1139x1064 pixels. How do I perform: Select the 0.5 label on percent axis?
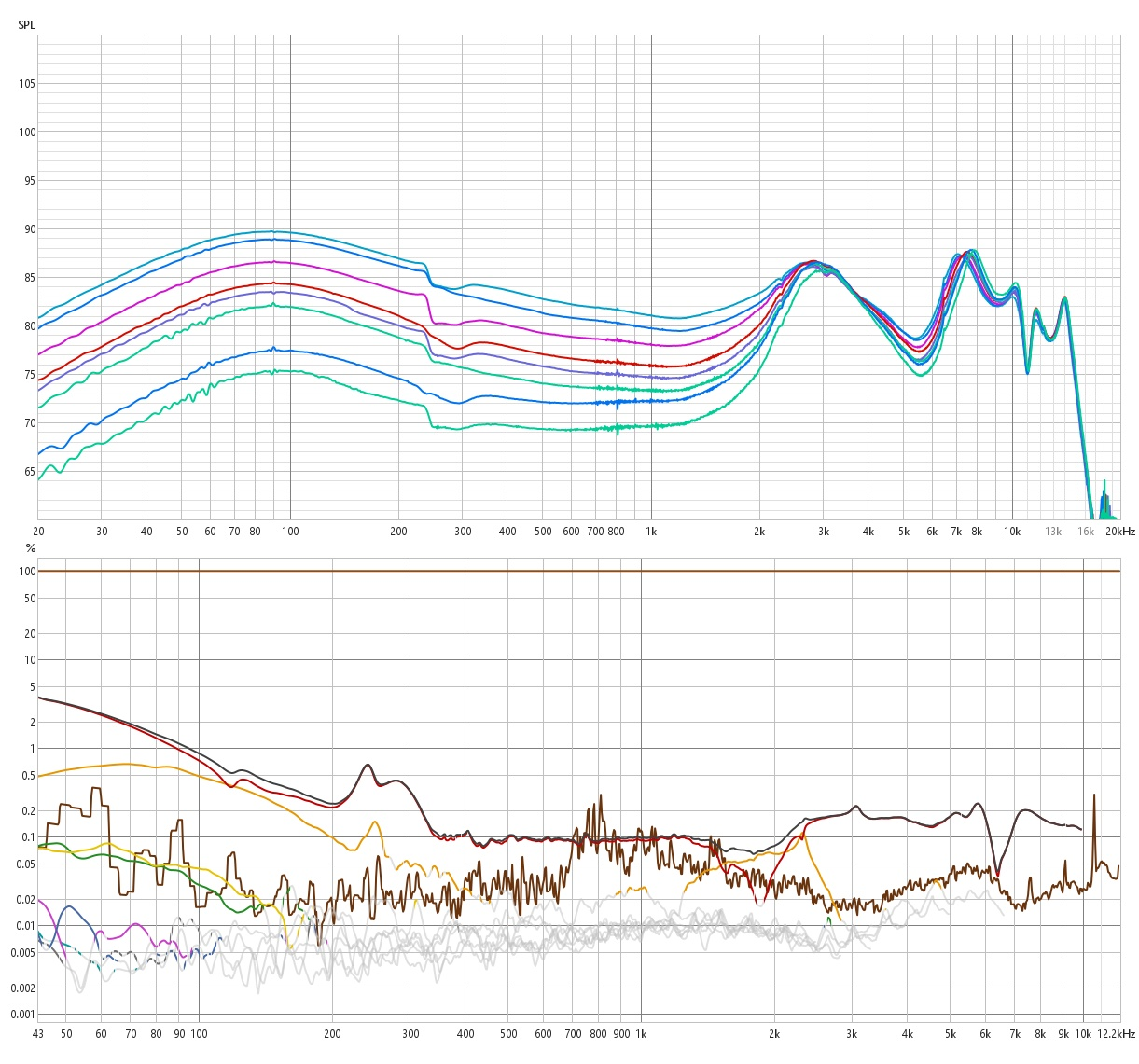tap(28, 776)
